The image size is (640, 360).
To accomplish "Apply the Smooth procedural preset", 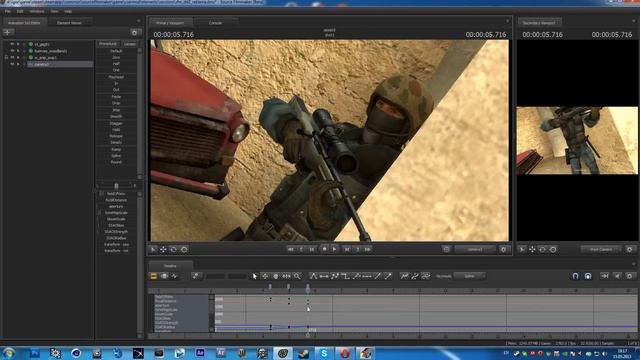I will point(116,116).
